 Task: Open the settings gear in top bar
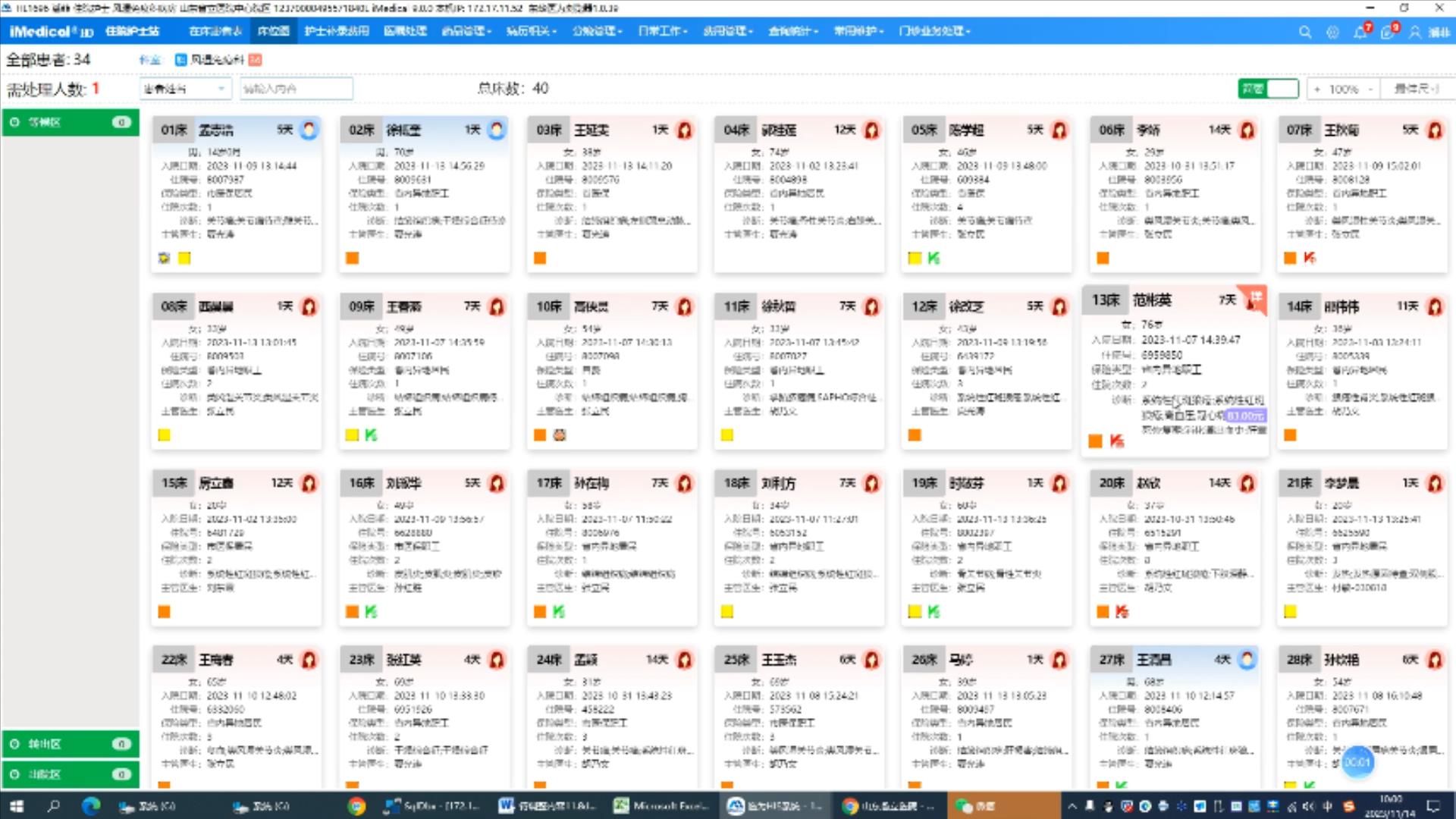coord(1332,32)
